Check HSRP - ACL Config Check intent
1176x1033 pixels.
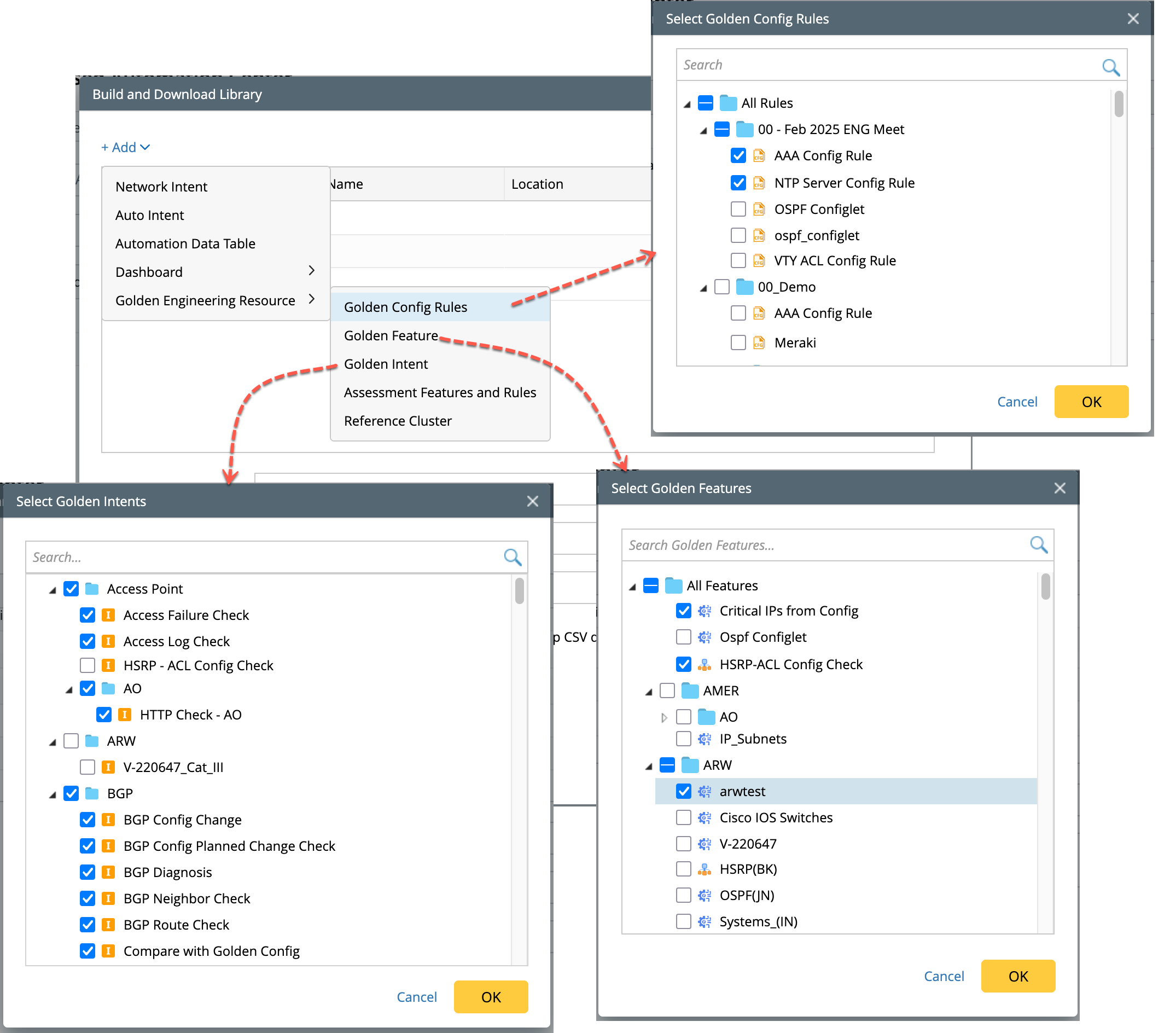tap(88, 665)
